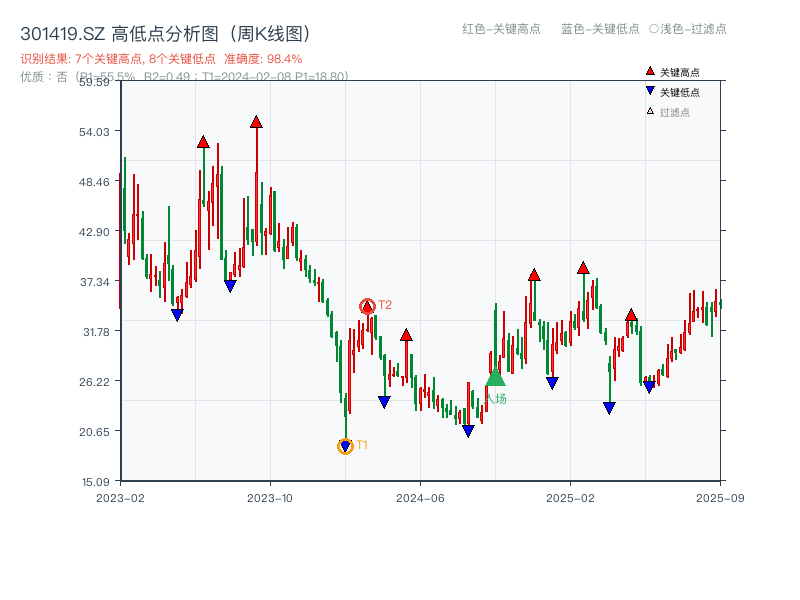Click the highest red triangle marker on chart
800x600 pixels.
coord(257,121)
